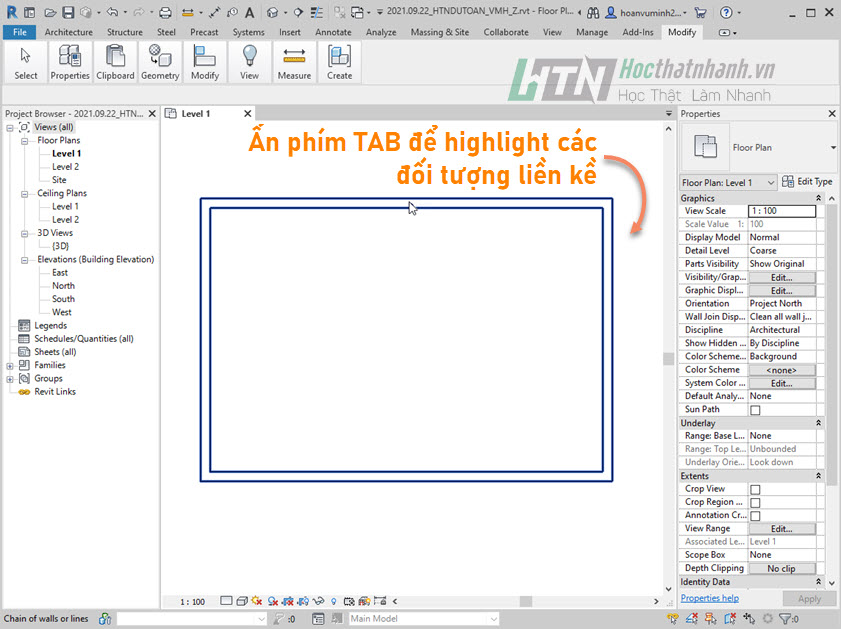The image size is (841, 629).
Task: Click the View Scale 1 : 100 field
Action: tap(782, 211)
